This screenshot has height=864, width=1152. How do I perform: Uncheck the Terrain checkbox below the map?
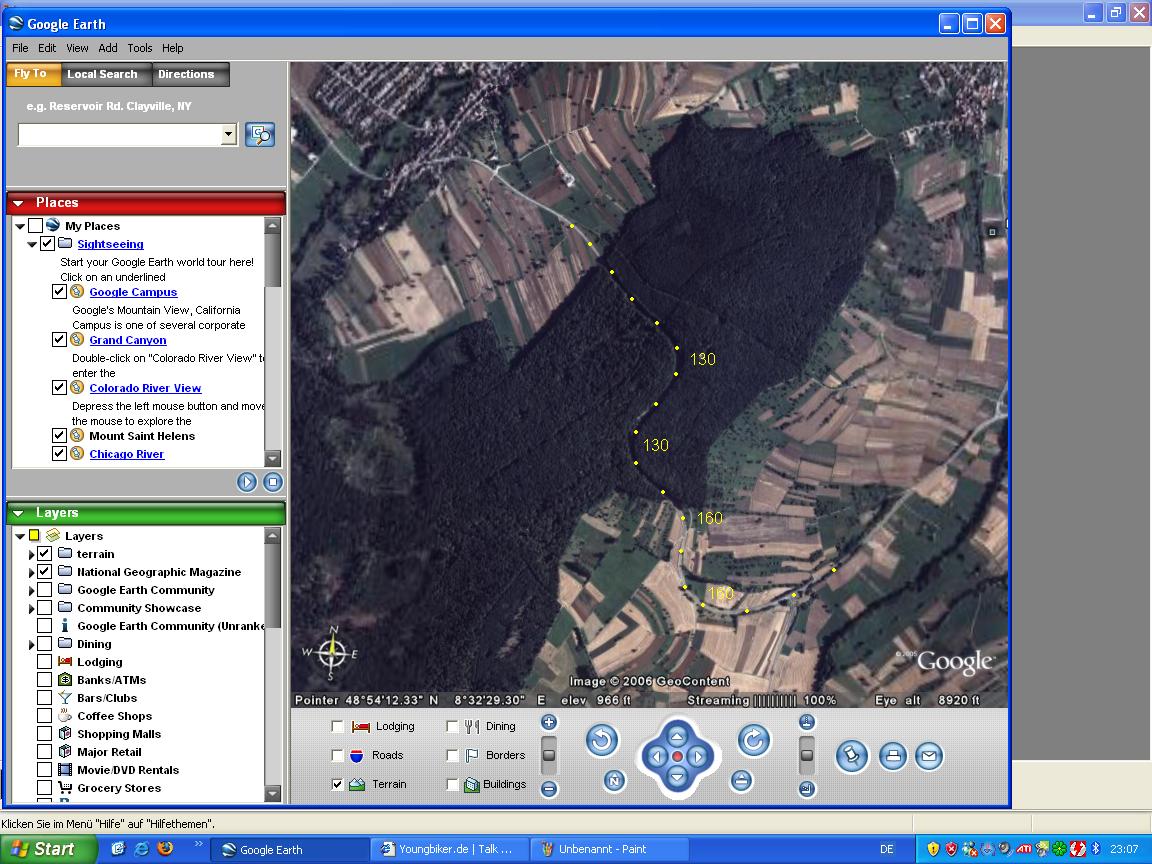pyautogui.click(x=337, y=784)
